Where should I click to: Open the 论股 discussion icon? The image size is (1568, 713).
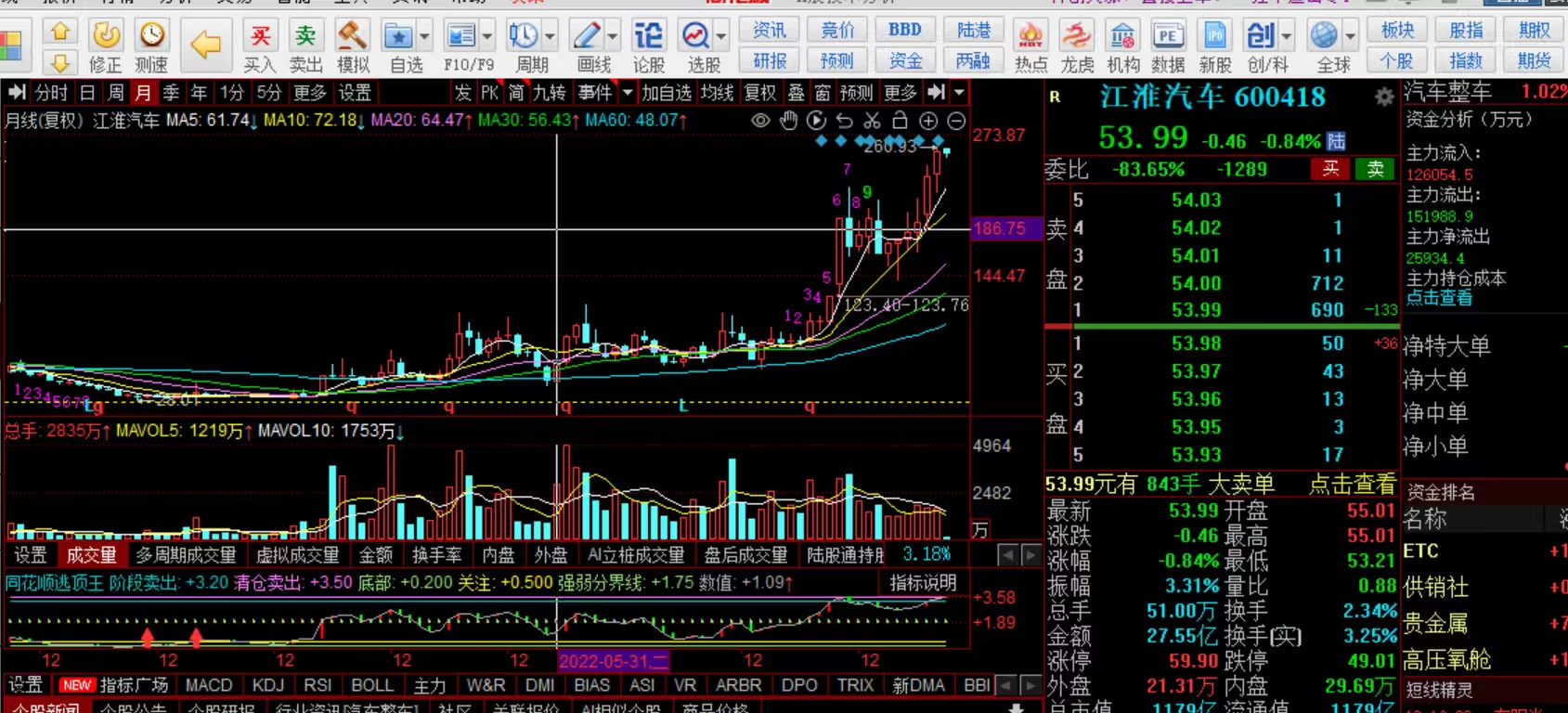(648, 36)
